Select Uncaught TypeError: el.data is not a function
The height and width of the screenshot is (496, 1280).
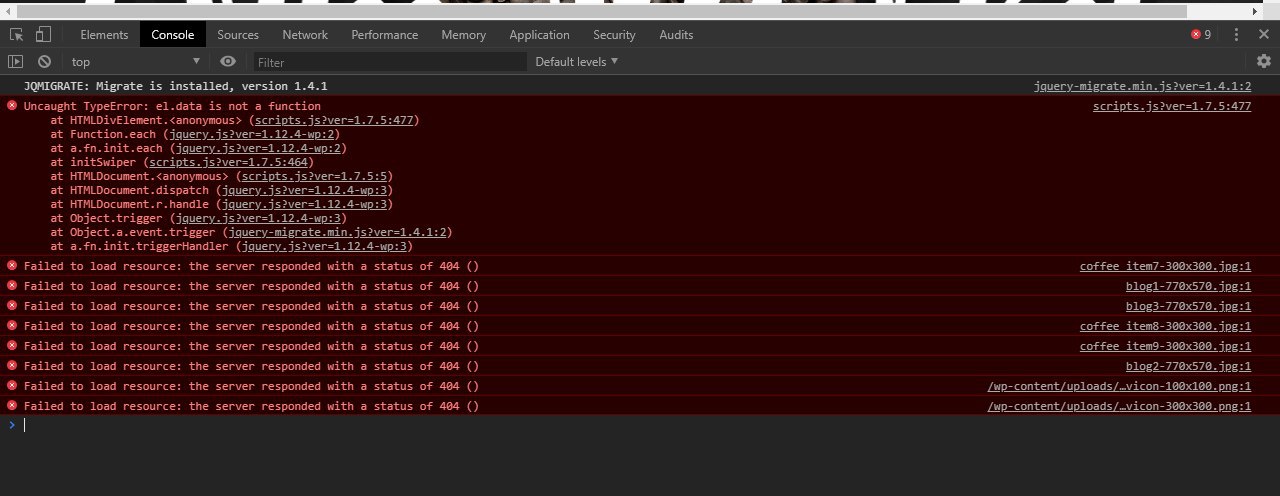coord(172,106)
